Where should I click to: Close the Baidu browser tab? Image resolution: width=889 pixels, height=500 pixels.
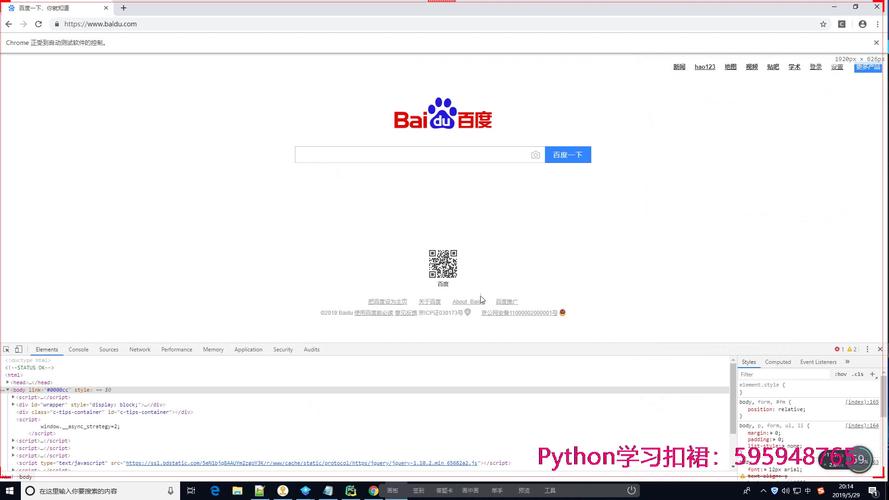(105, 8)
